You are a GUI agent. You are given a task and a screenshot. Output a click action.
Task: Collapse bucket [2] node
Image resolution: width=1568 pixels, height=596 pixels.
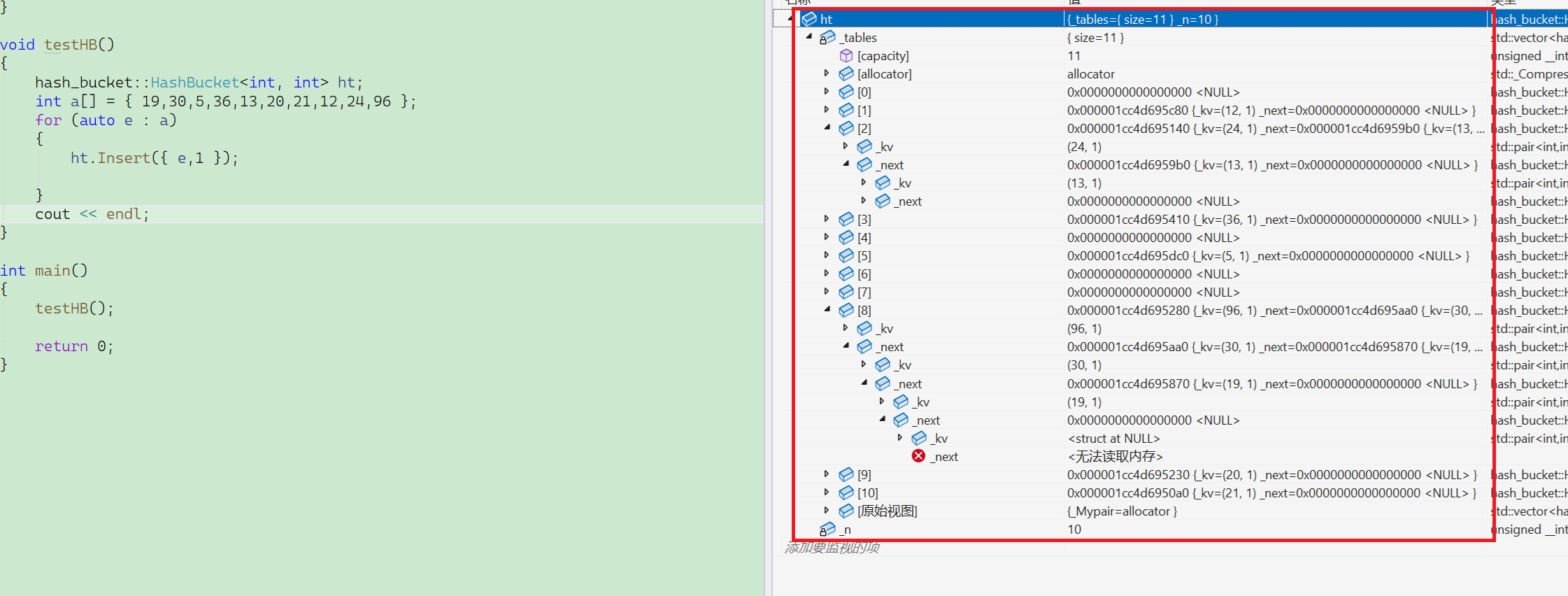827,127
